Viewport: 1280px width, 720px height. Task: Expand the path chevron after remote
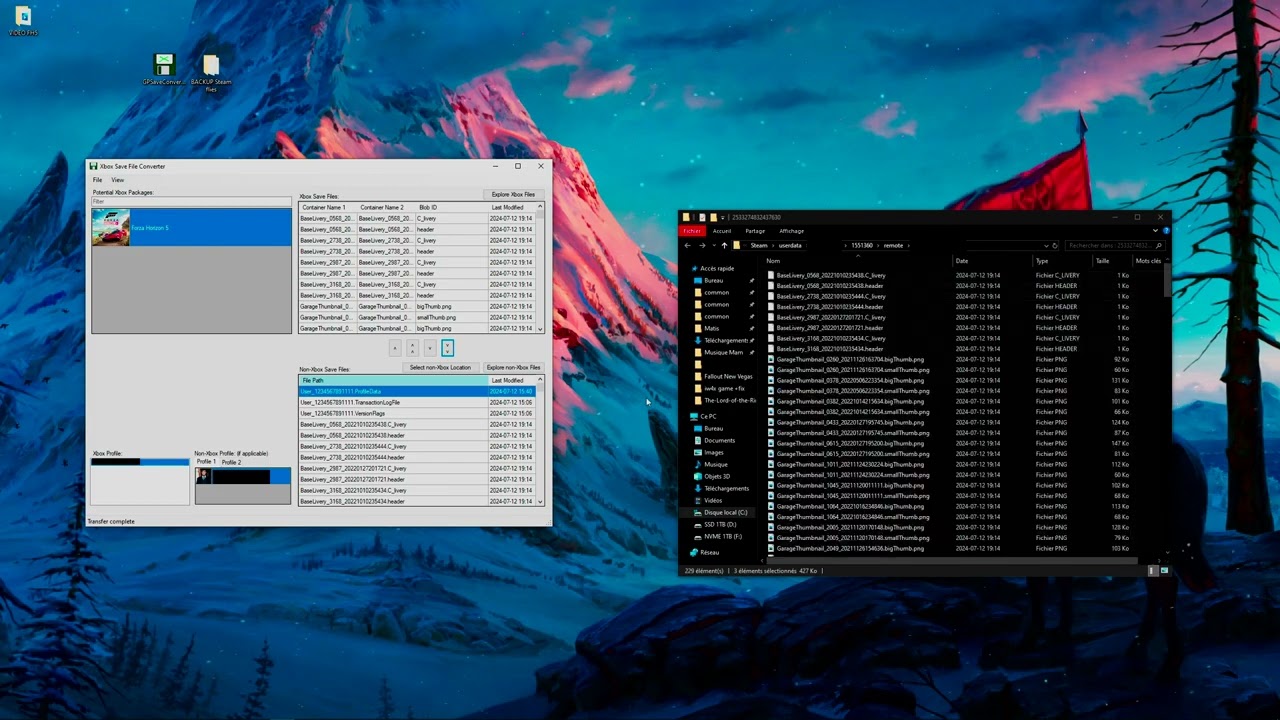tap(908, 245)
